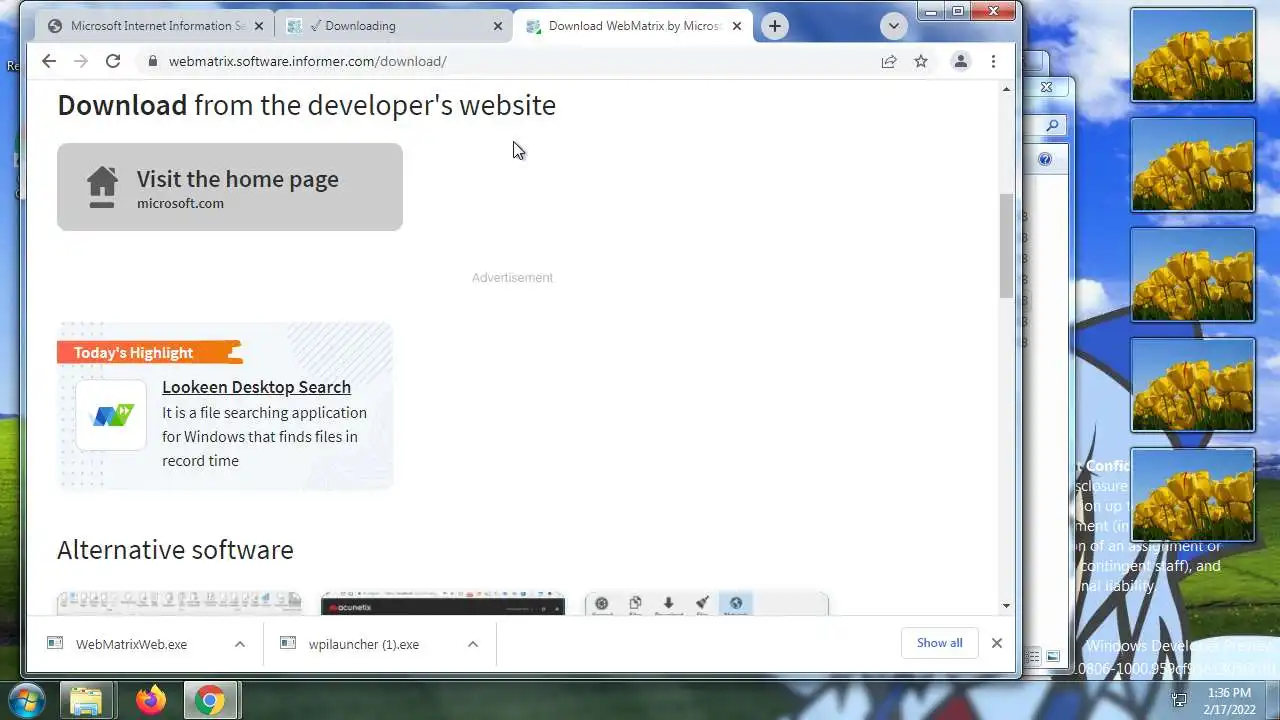This screenshot has height=720, width=1280.
Task: Click Visit the home page button
Action: coord(230,187)
